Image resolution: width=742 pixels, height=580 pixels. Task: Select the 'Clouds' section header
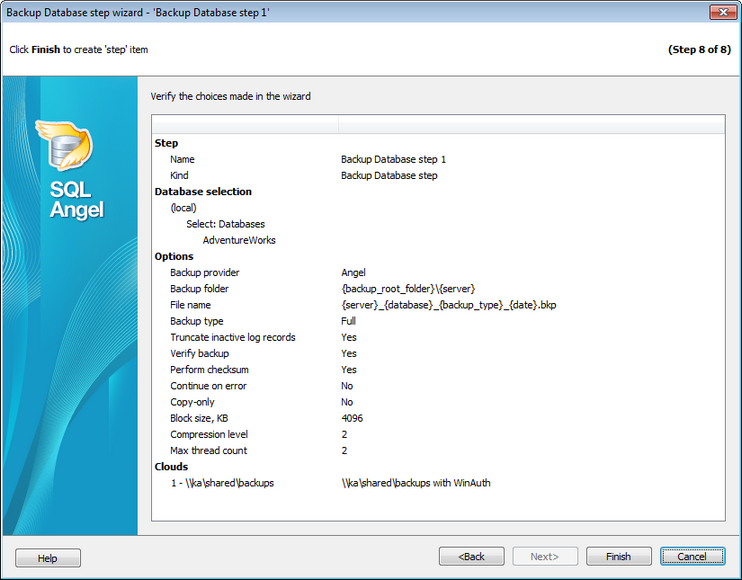click(x=171, y=466)
